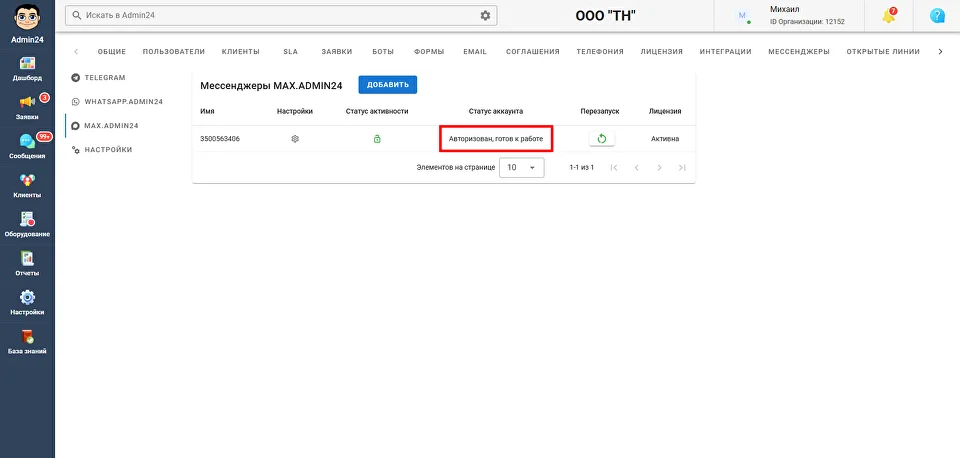
Task: Open the Формы tab
Action: click(x=429, y=51)
